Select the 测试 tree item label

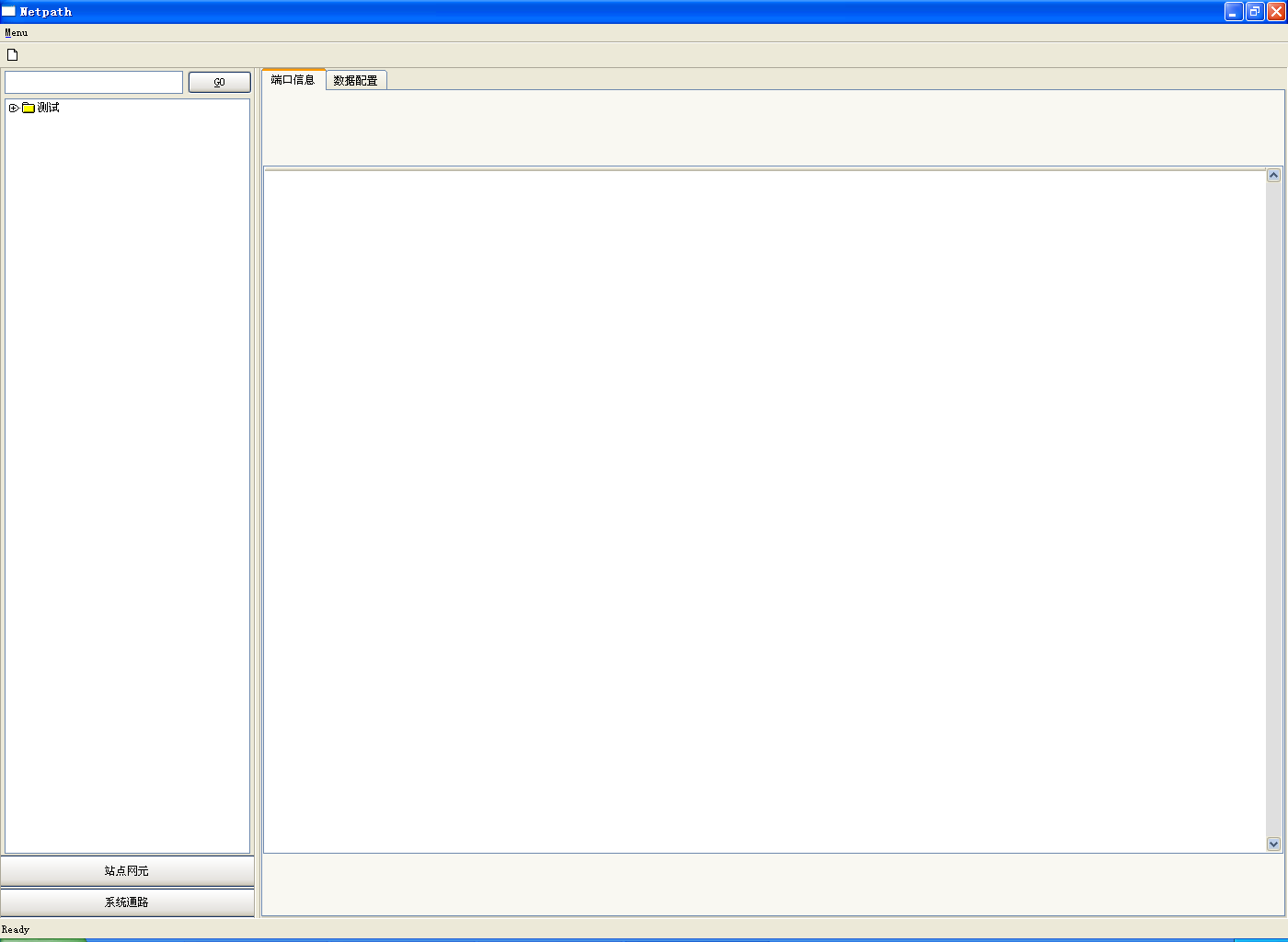tap(49, 108)
